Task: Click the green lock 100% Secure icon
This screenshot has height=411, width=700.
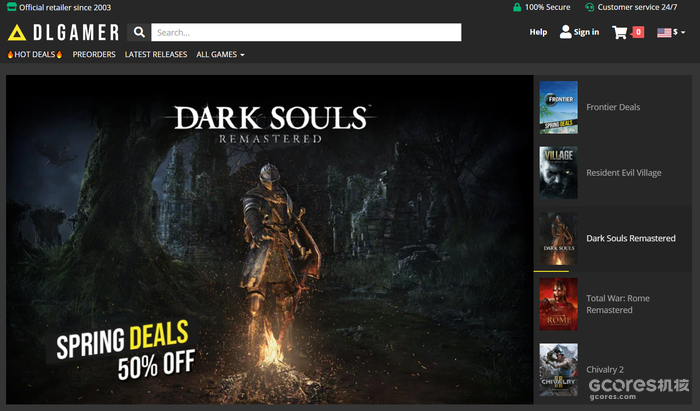Action: (517, 7)
